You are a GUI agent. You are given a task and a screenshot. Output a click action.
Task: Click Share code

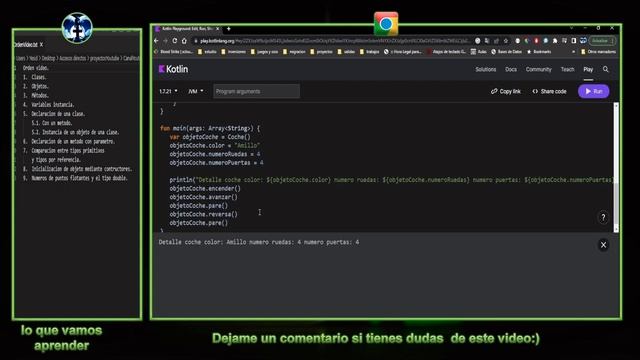point(549,91)
